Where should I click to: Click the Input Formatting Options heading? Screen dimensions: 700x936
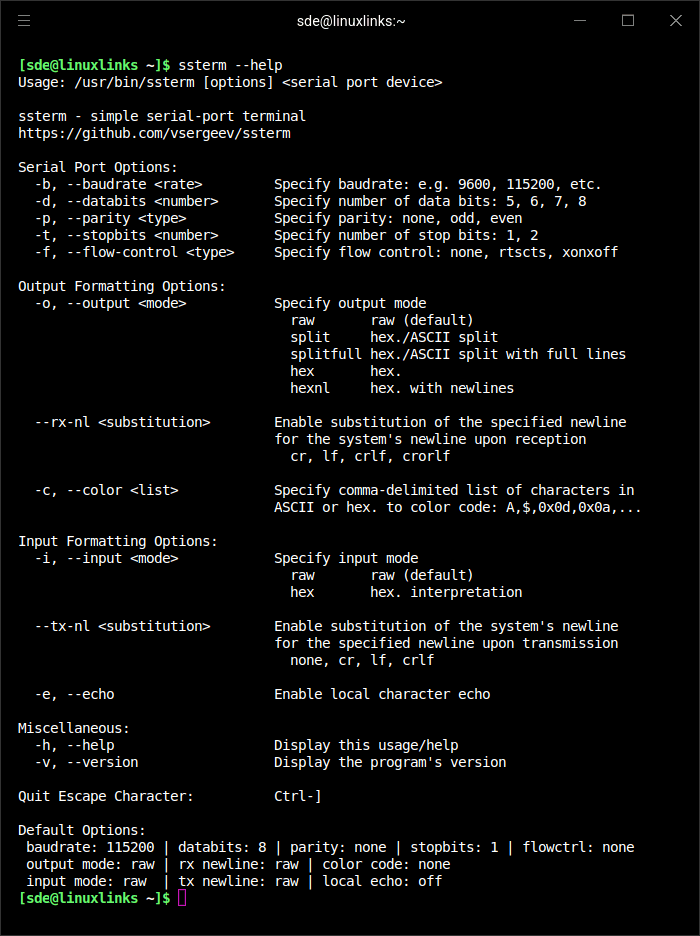118,541
